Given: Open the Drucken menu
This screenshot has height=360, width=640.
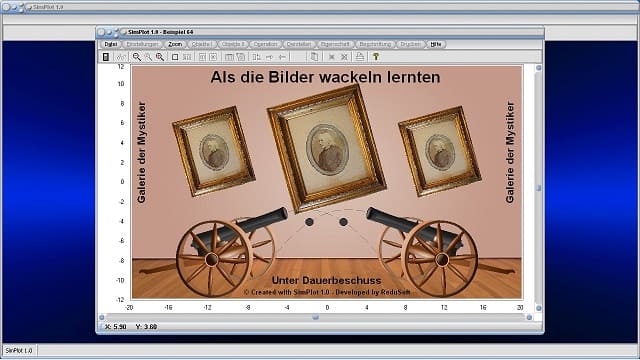Looking at the screenshot, I should [x=410, y=44].
